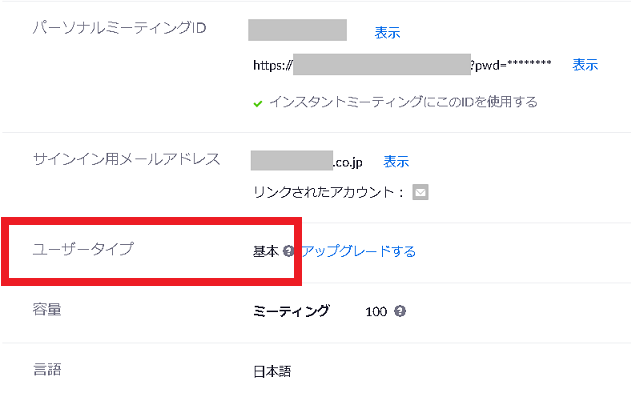Click the masked email address ending .co.jp

[306, 161]
